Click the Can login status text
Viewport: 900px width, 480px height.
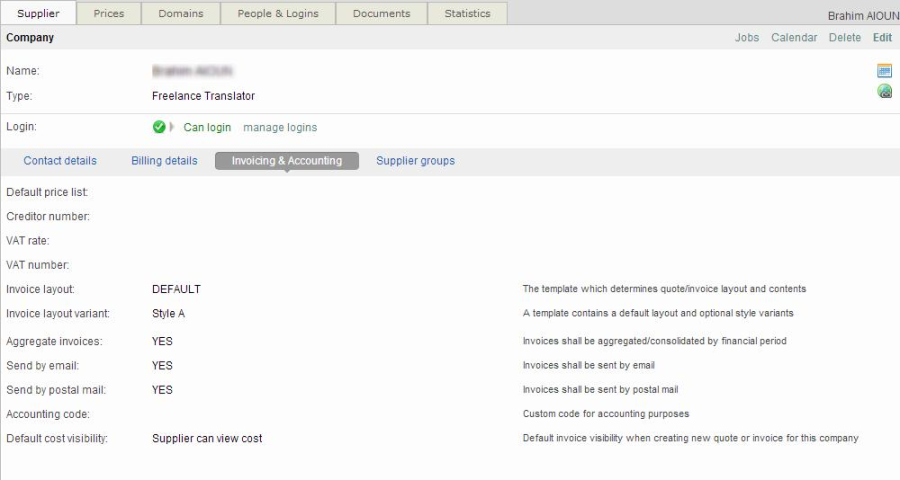tap(207, 127)
